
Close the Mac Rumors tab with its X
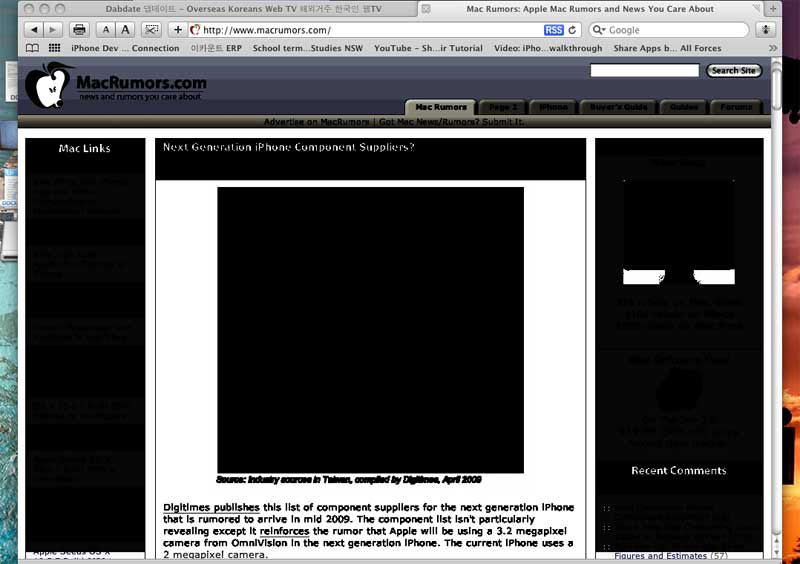point(426,9)
